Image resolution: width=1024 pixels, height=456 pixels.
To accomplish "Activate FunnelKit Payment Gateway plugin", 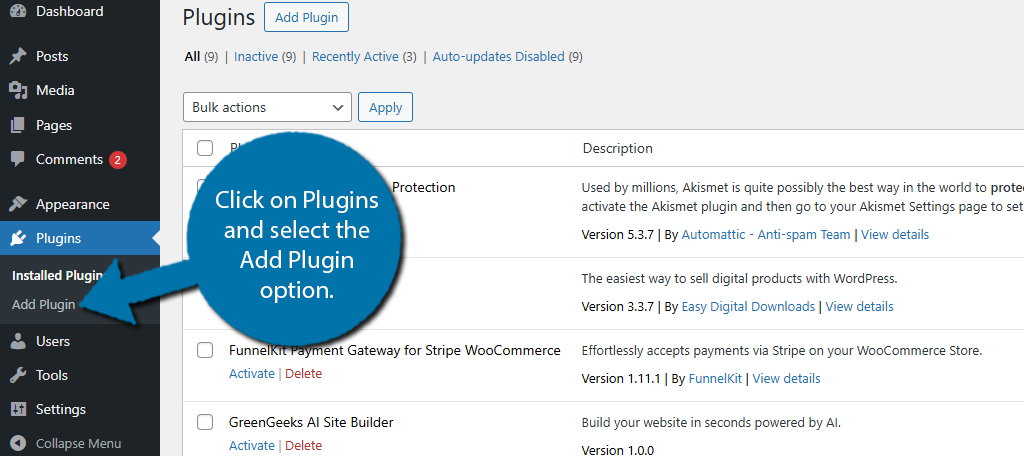I will point(252,374).
